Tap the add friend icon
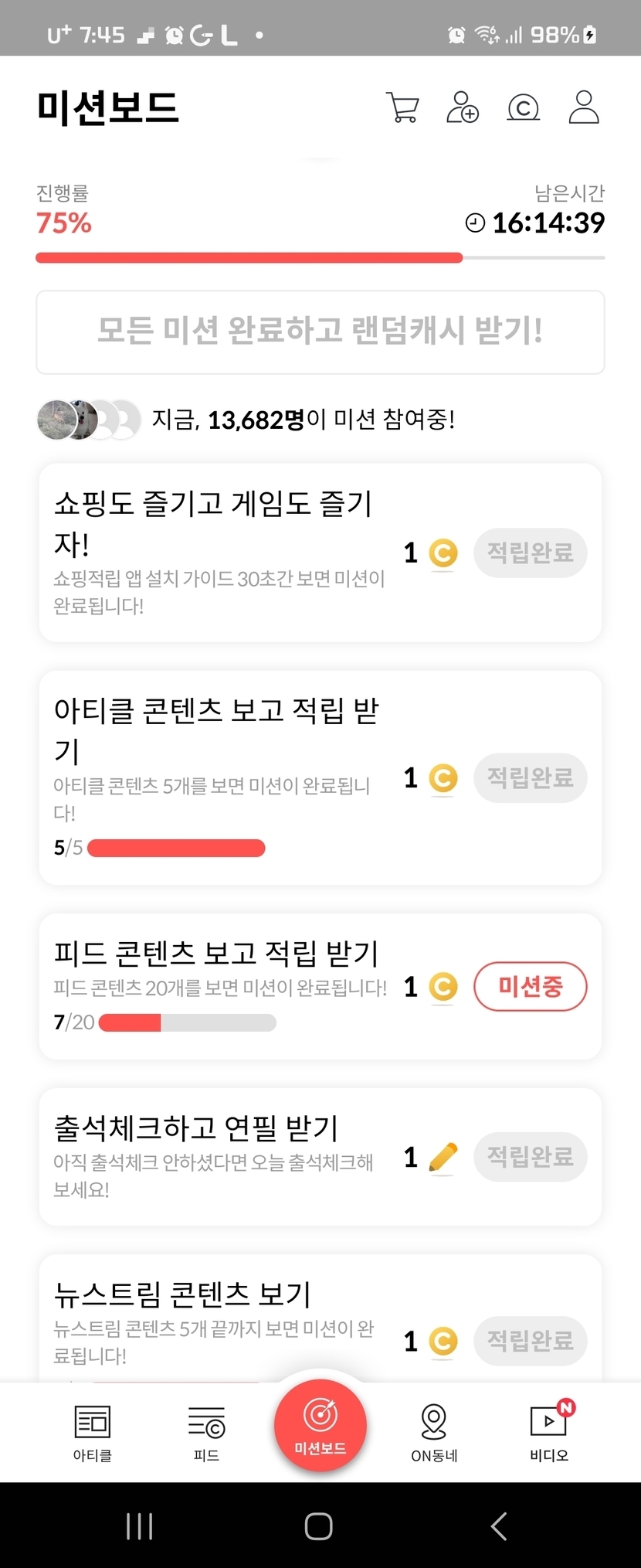 tap(463, 107)
